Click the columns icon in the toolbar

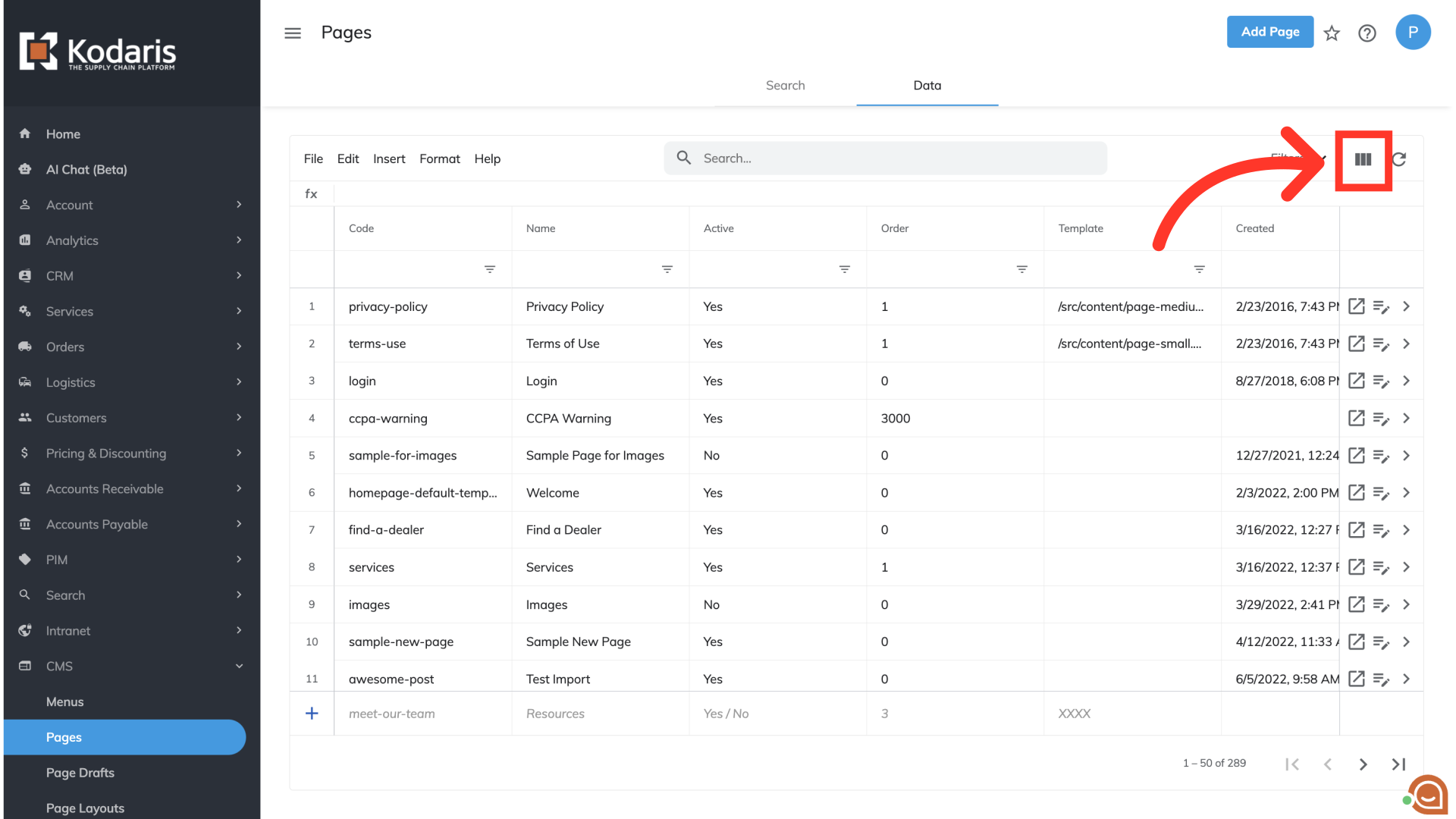point(1363,159)
